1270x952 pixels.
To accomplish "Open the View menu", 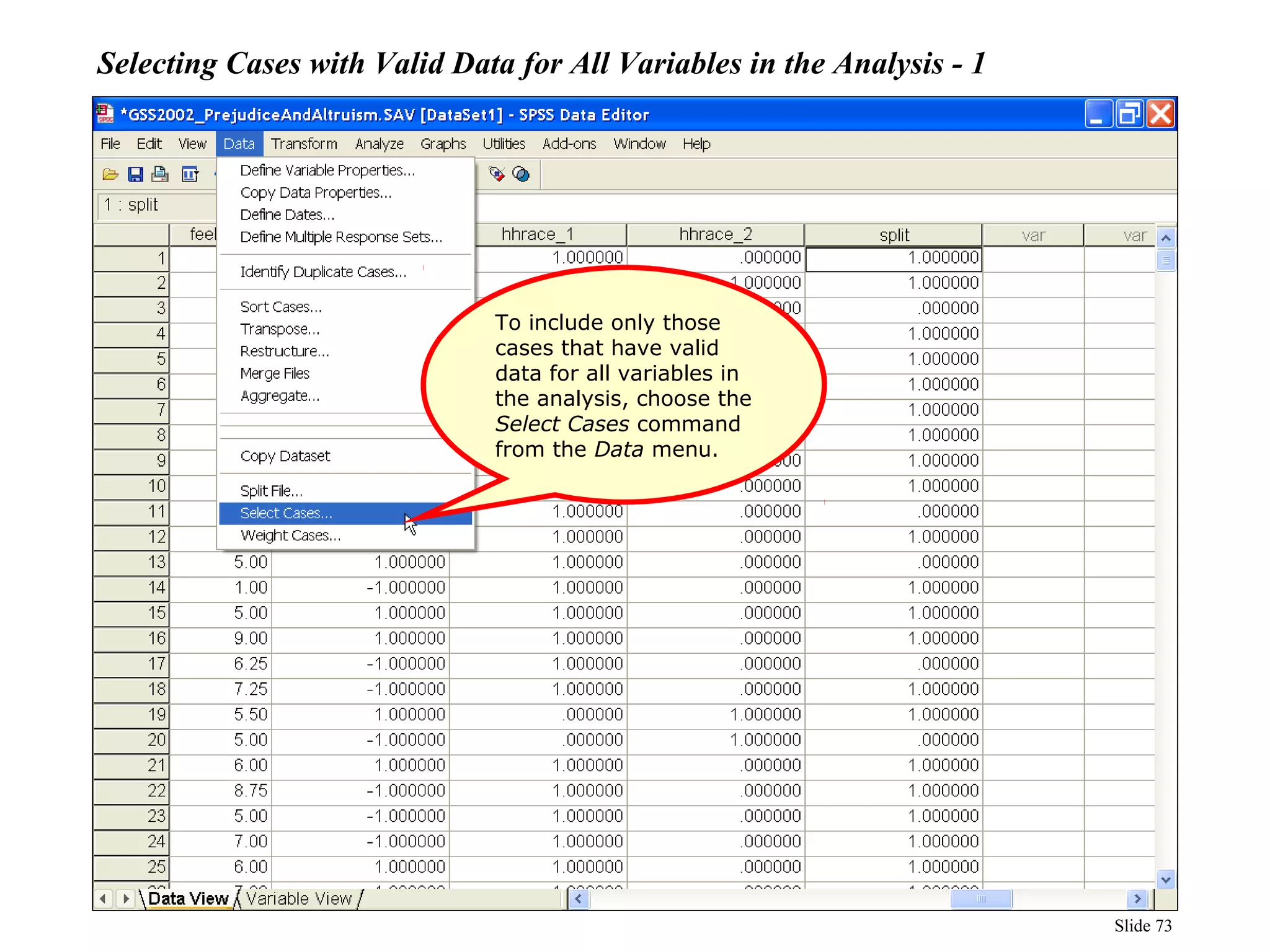I will (x=192, y=144).
